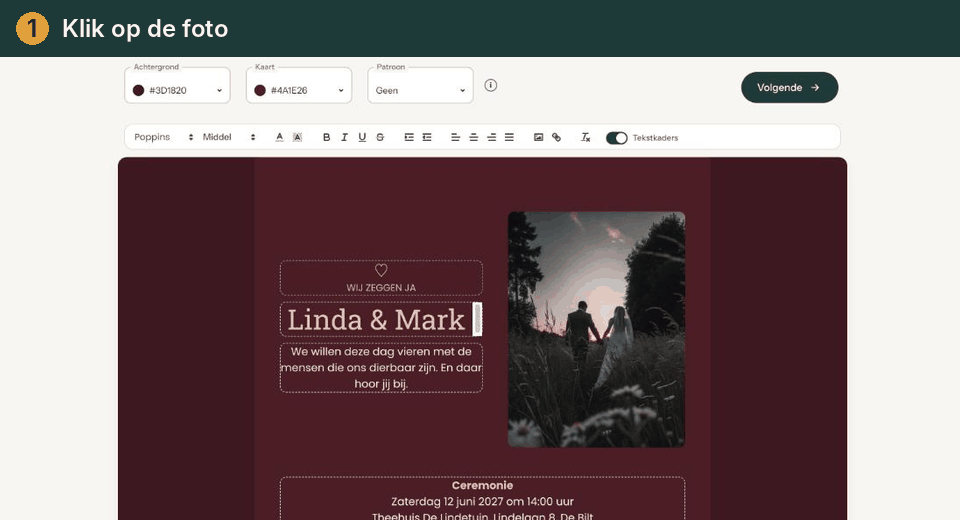Center align the text

473,137
